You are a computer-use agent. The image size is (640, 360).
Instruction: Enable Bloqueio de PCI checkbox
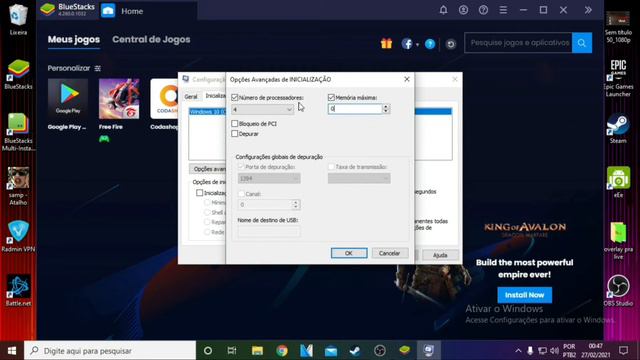234,123
